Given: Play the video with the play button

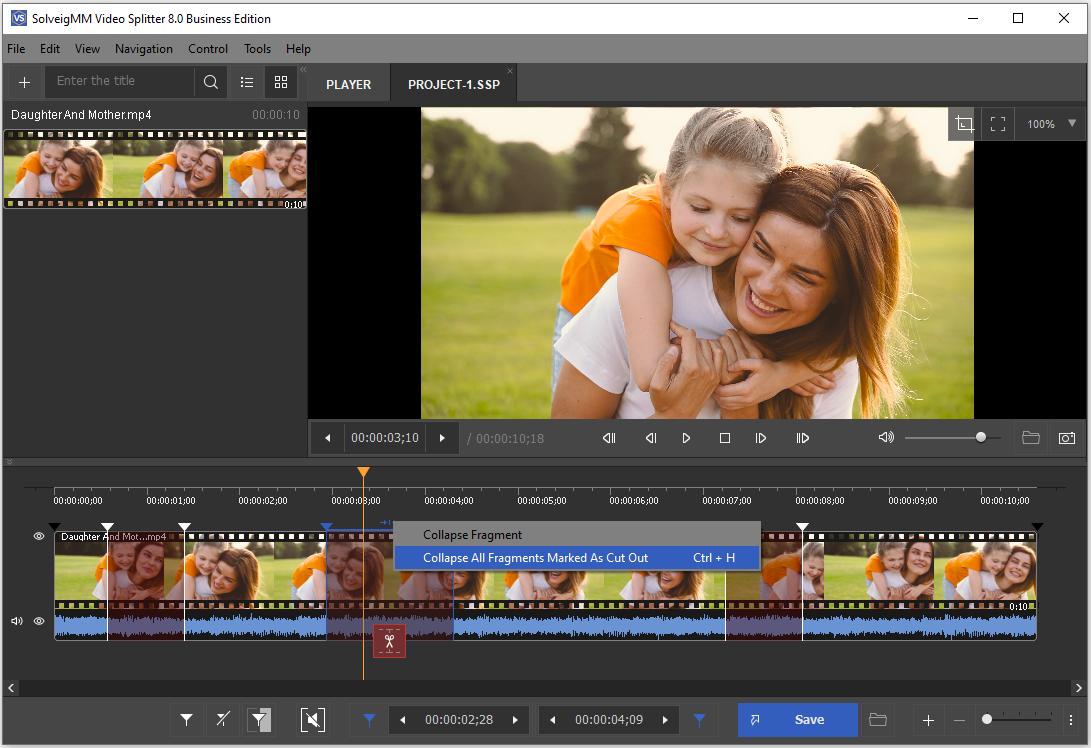Looking at the screenshot, I should click(685, 438).
